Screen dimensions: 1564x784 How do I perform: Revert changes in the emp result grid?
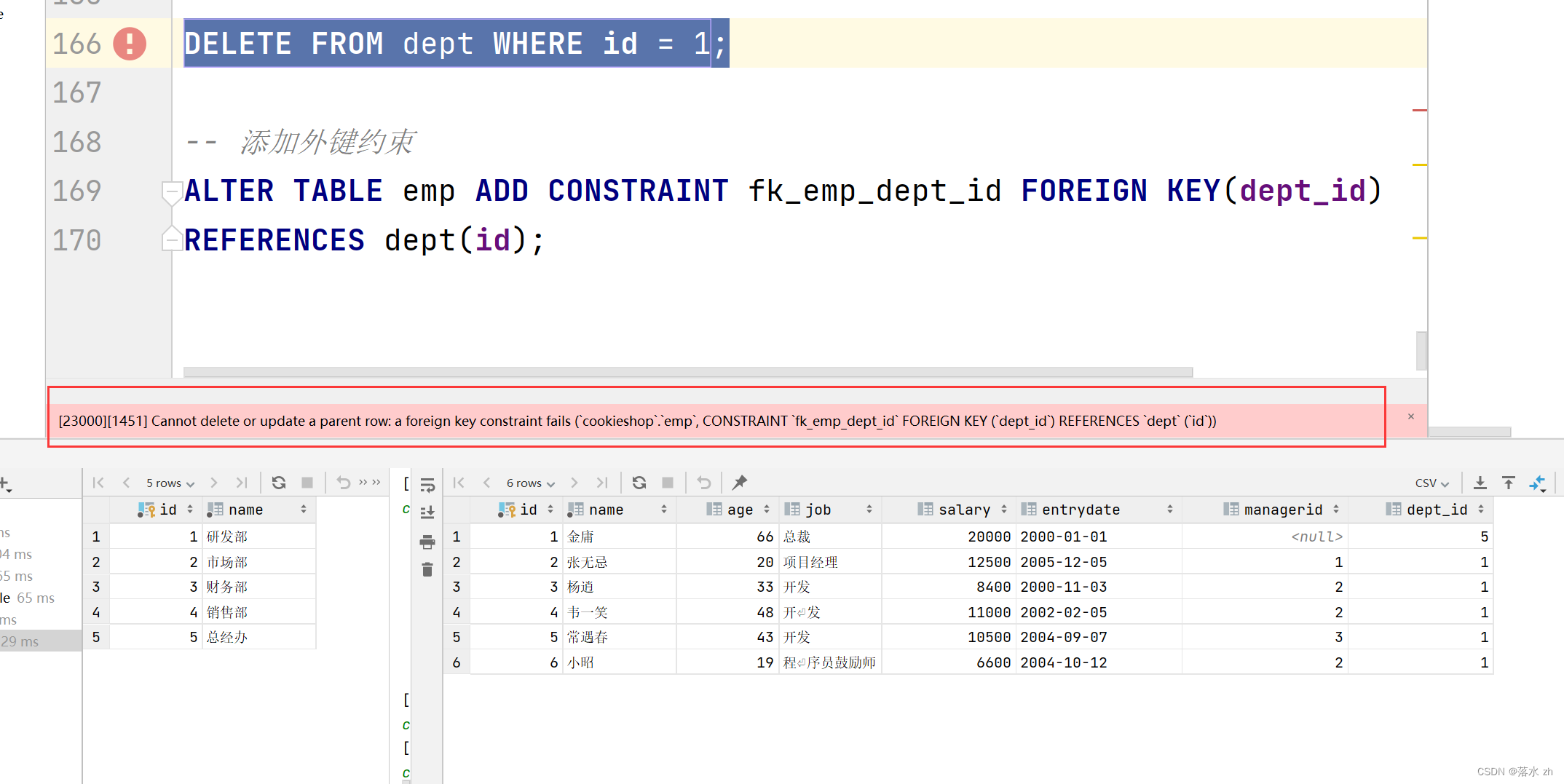(x=704, y=483)
